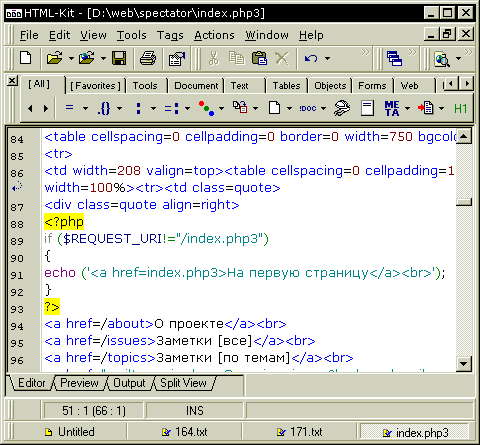480x445 pixels.
Task: Switch to the Objects tags tab
Action: pyautogui.click(x=330, y=86)
